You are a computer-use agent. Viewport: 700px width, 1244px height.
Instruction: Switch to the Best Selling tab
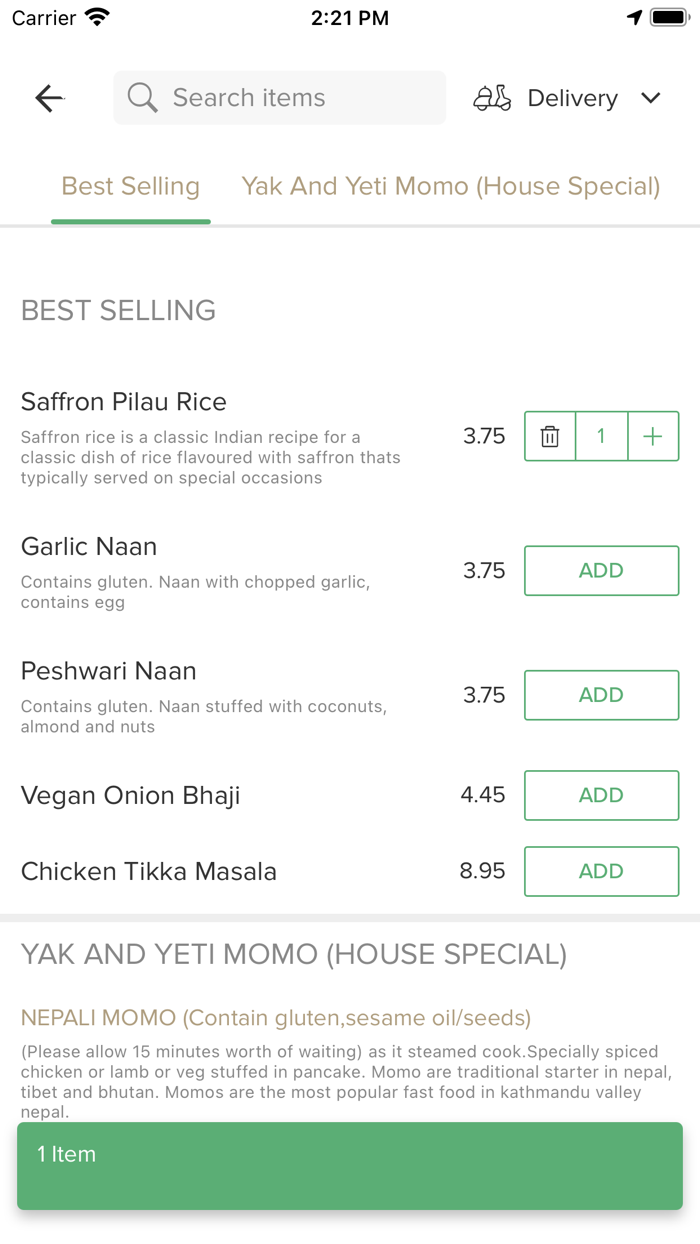click(131, 186)
